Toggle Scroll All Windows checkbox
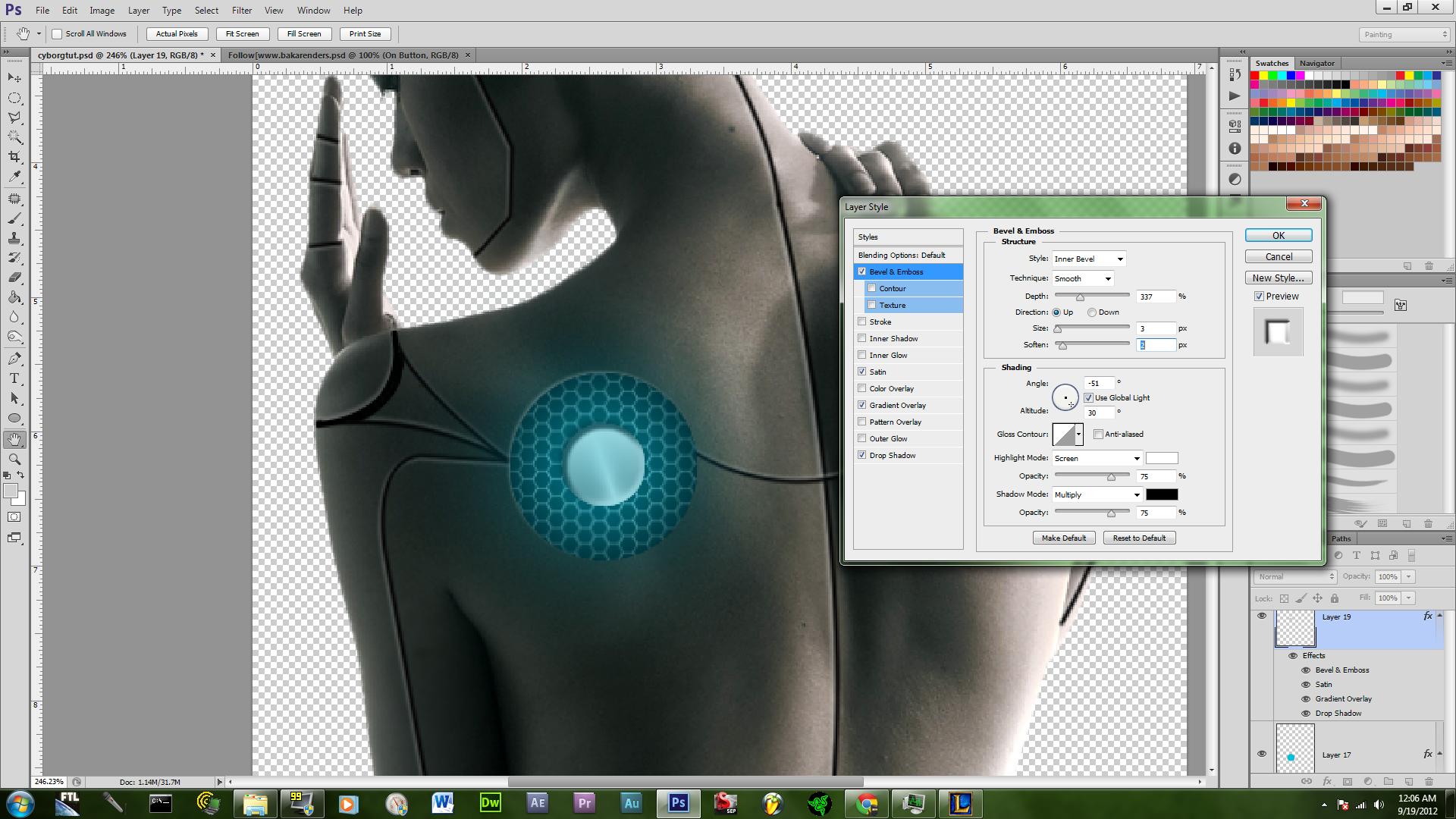The width and height of the screenshot is (1456, 819). pyautogui.click(x=57, y=34)
